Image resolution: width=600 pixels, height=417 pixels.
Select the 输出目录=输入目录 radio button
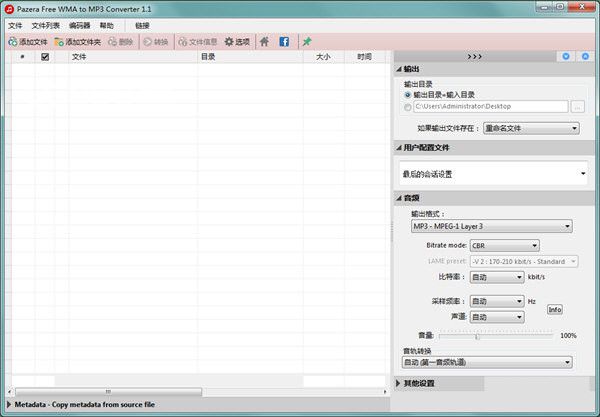coord(407,95)
